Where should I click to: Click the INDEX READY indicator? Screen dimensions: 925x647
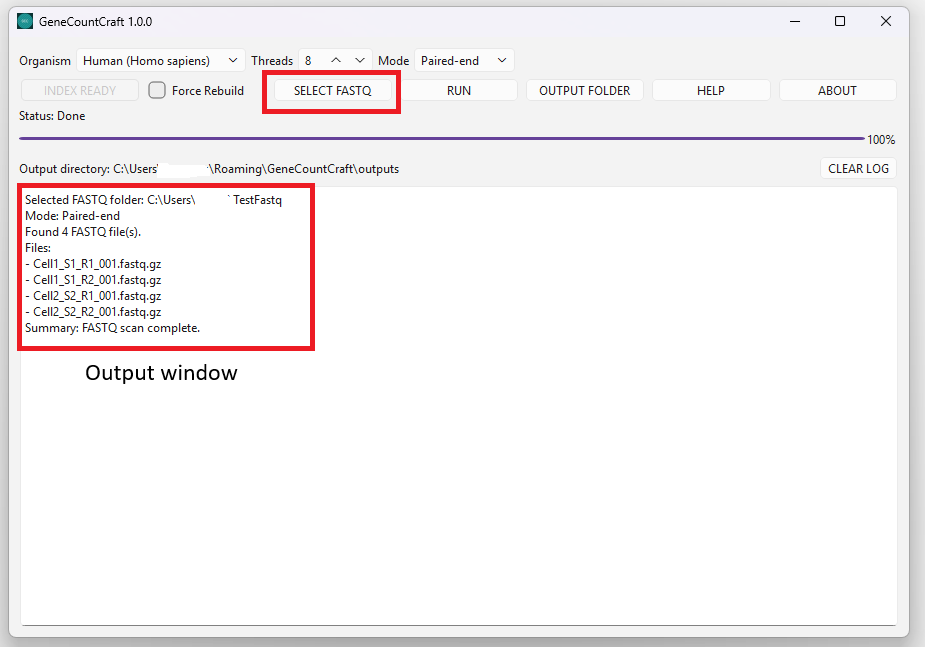point(79,90)
